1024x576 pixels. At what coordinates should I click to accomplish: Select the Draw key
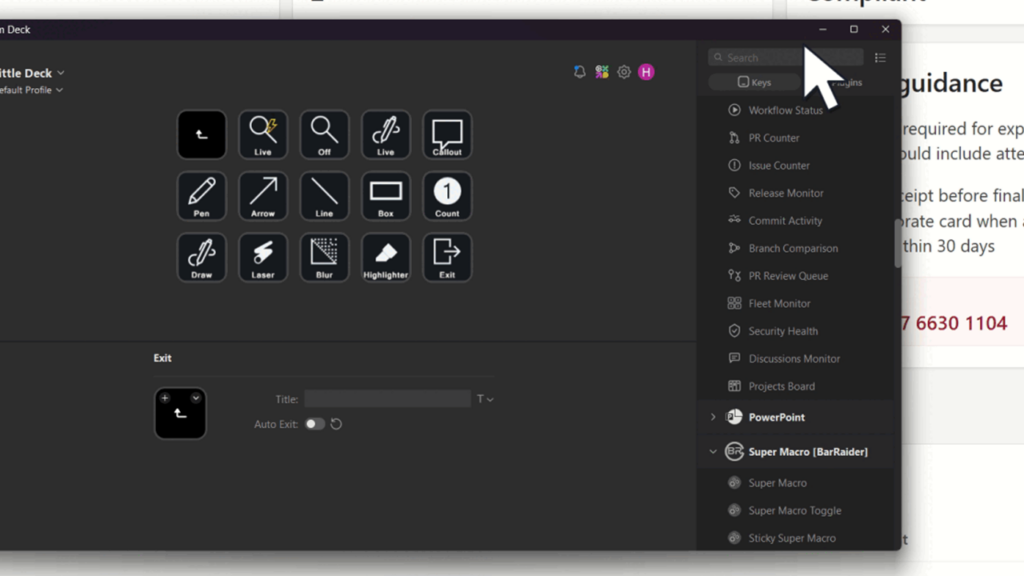point(201,257)
